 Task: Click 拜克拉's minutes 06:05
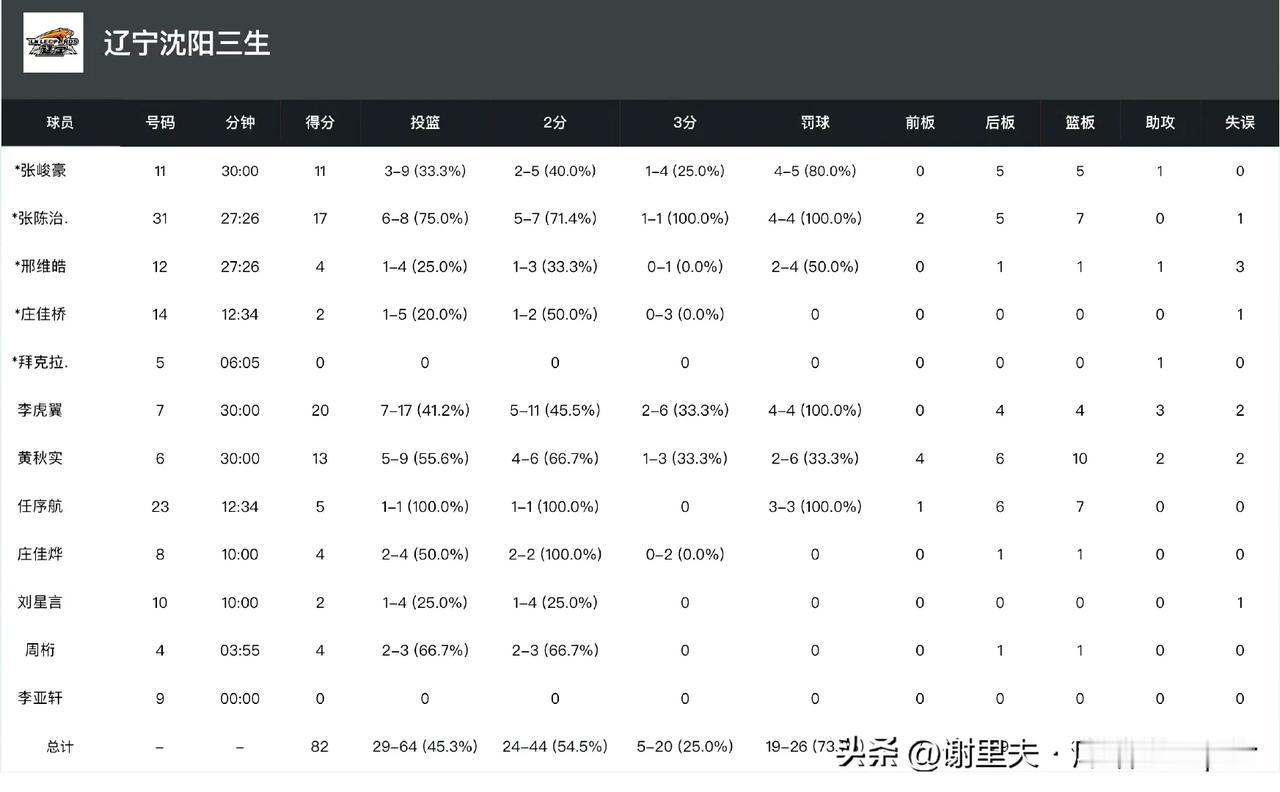tap(240, 362)
